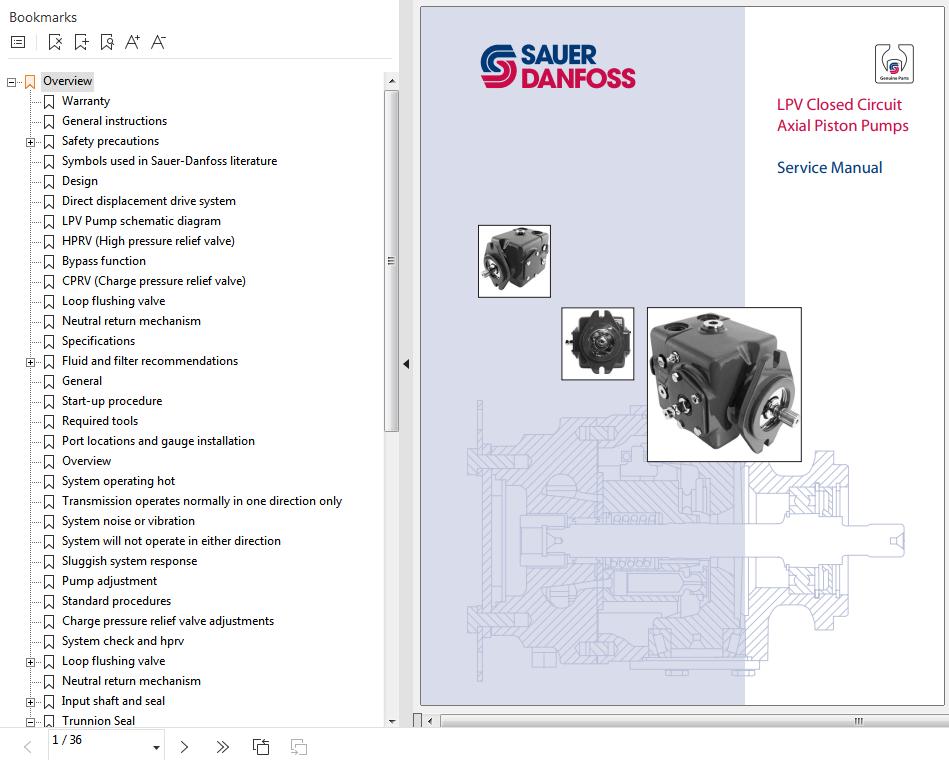
Task: Click the Service Manual title text
Action: [x=829, y=168]
